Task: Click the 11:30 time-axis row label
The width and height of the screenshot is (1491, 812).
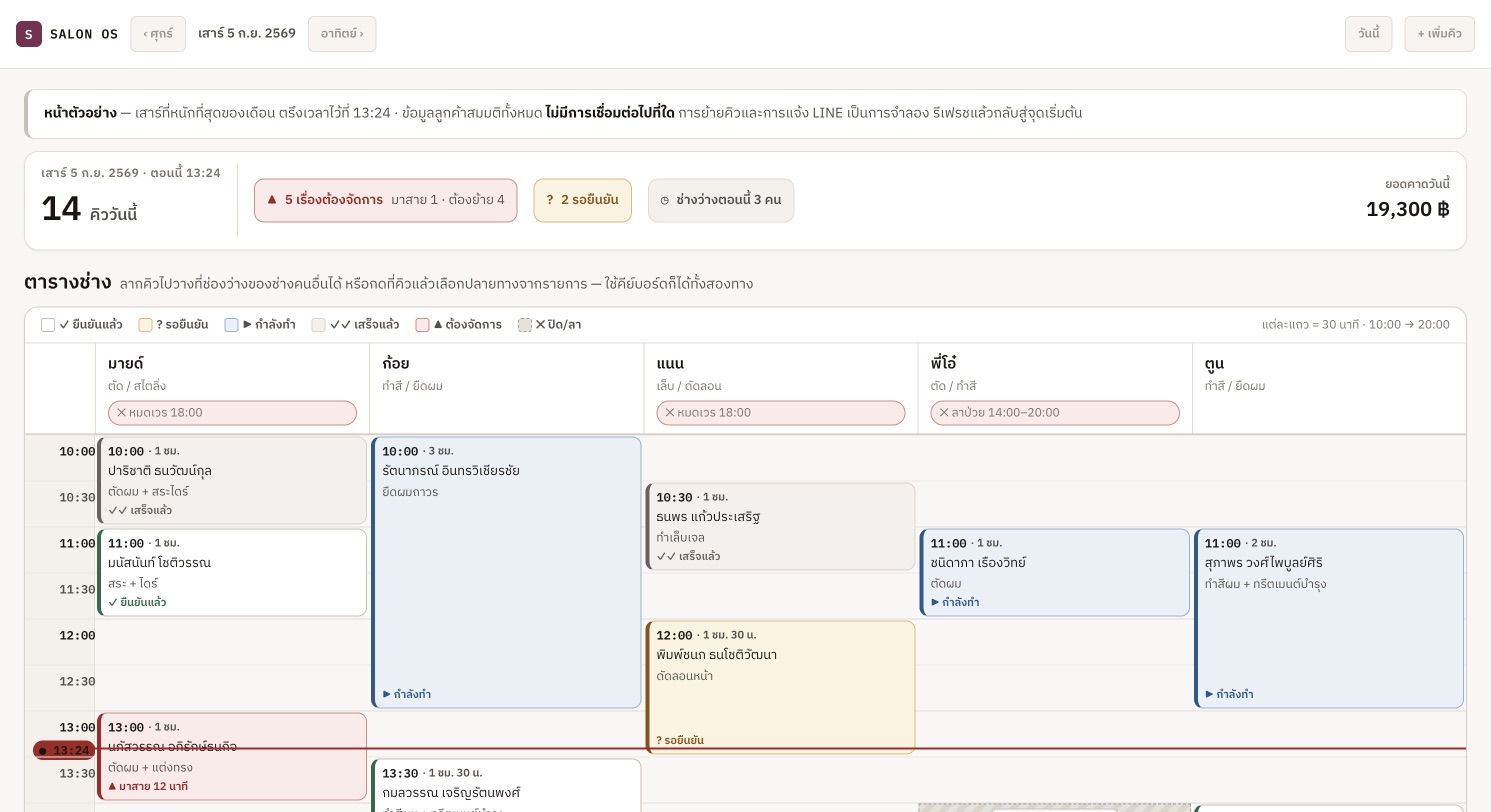Action: [77, 590]
